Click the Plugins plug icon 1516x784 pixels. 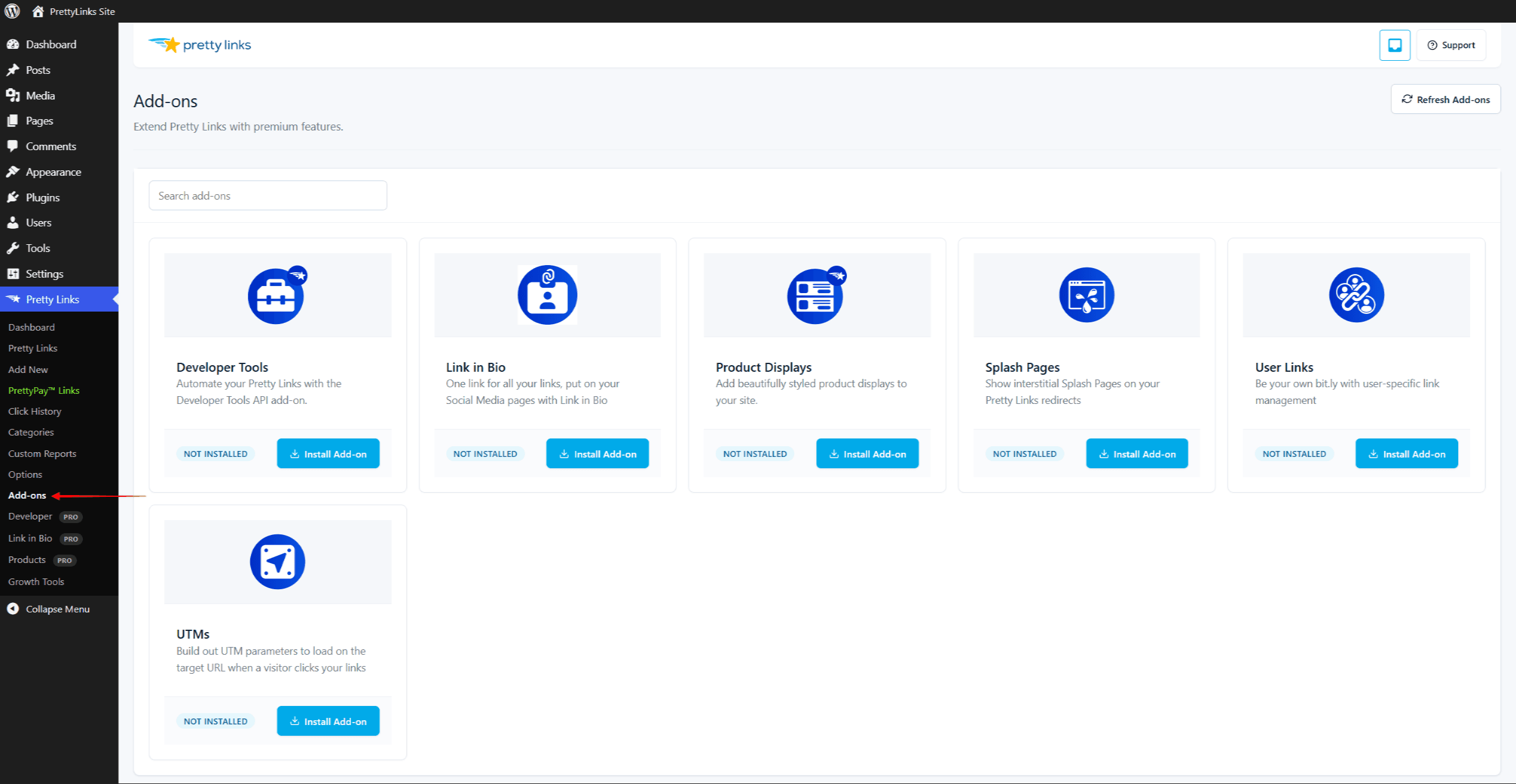pyautogui.click(x=13, y=197)
